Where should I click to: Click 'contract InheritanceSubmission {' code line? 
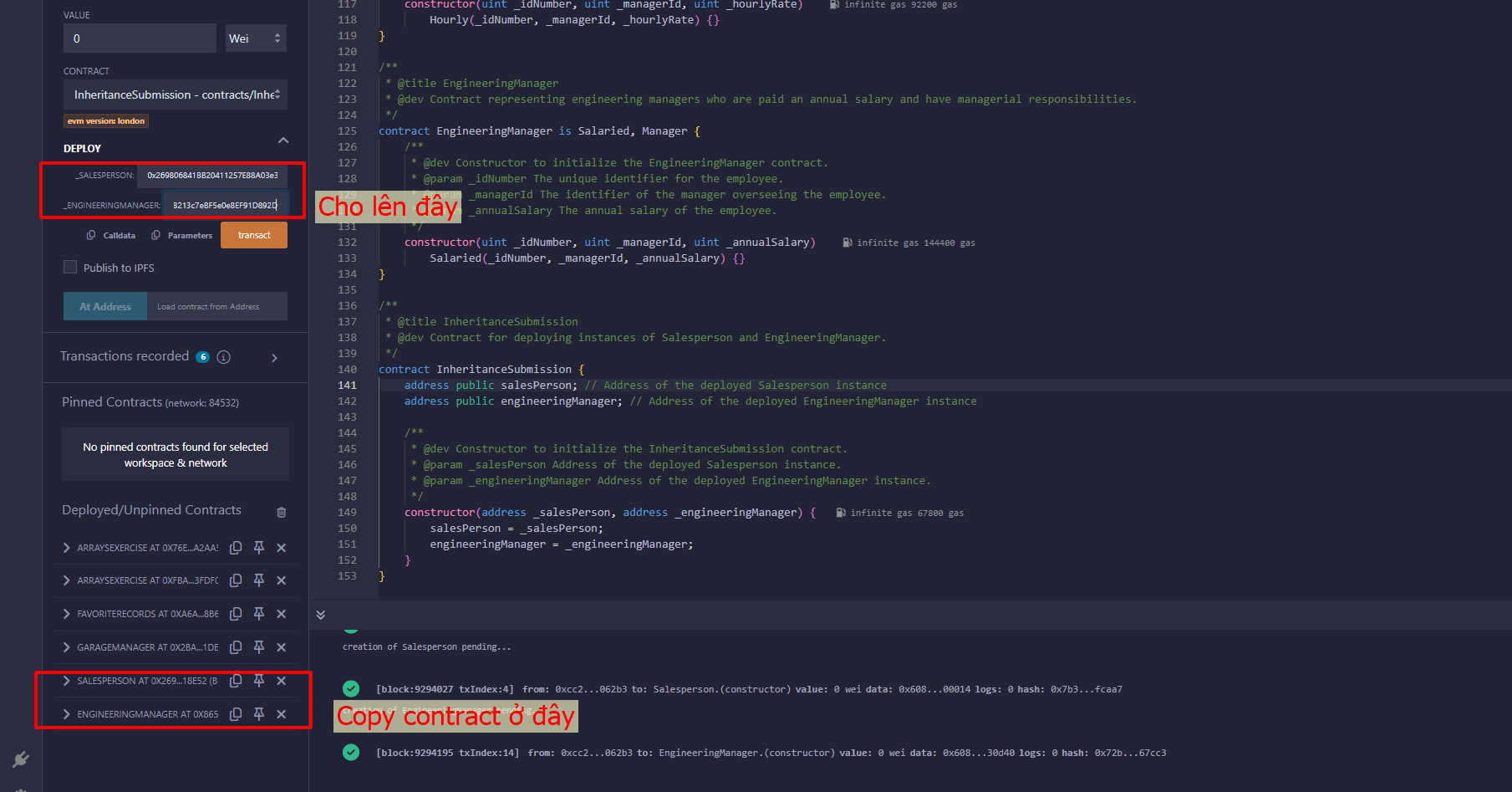point(481,370)
